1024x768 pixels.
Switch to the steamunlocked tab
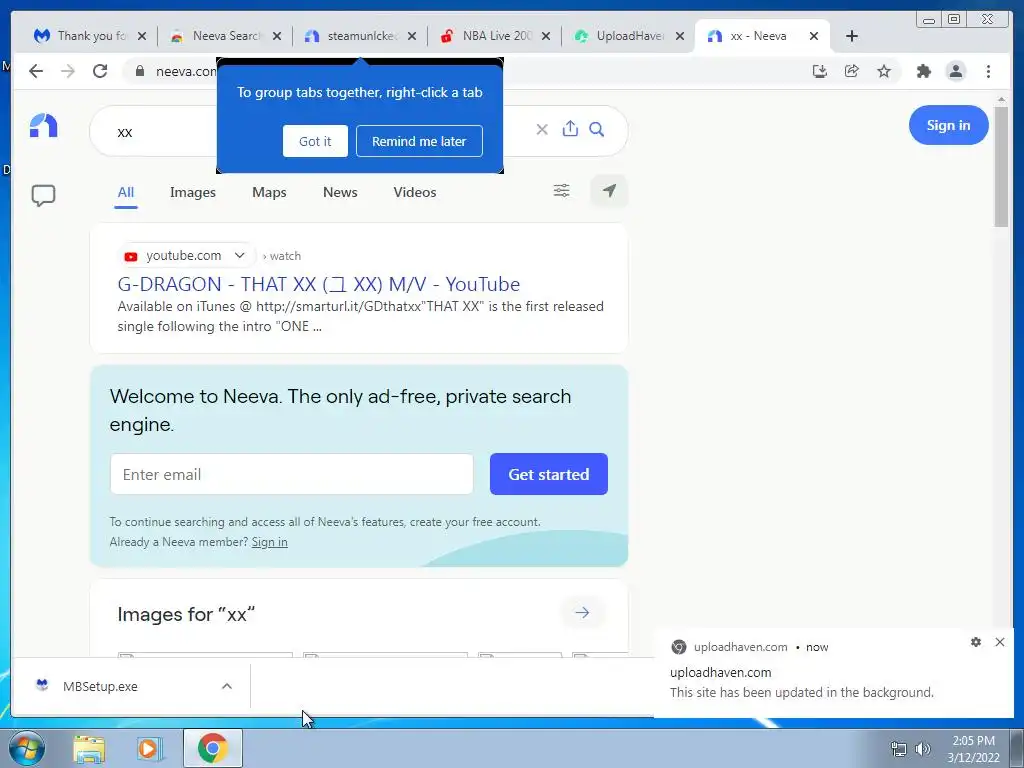360,36
